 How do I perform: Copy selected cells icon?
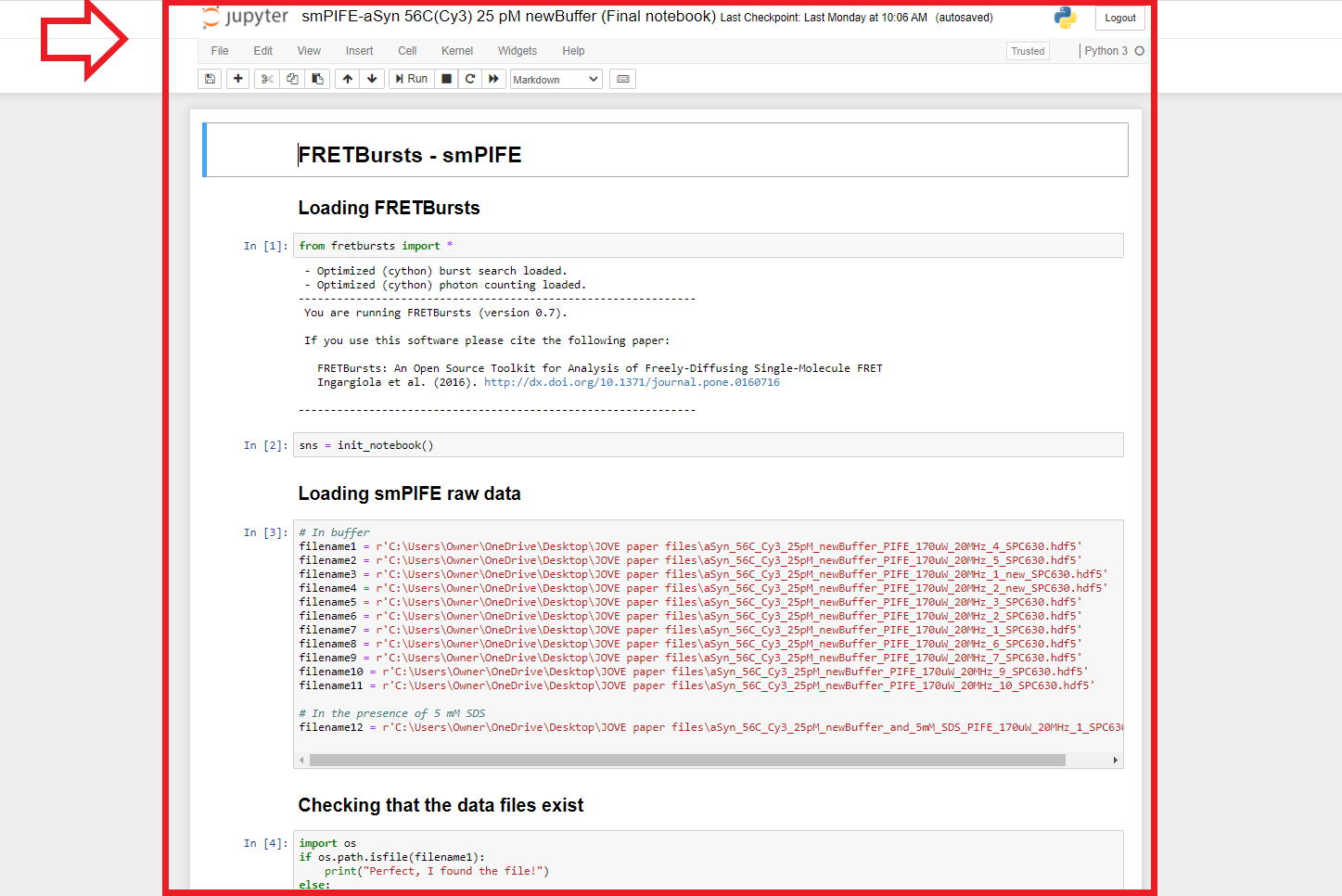click(x=292, y=79)
